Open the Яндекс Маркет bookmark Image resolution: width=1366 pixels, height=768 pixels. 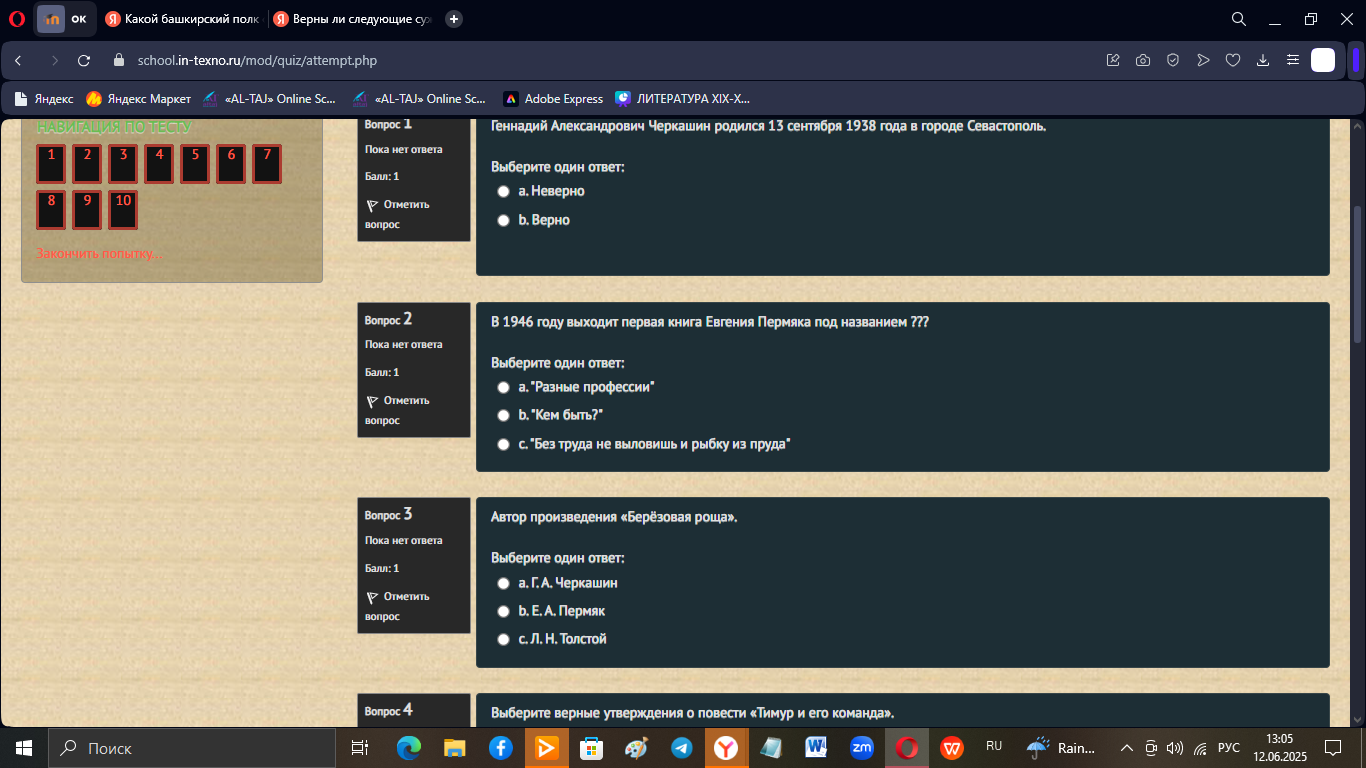click(138, 99)
